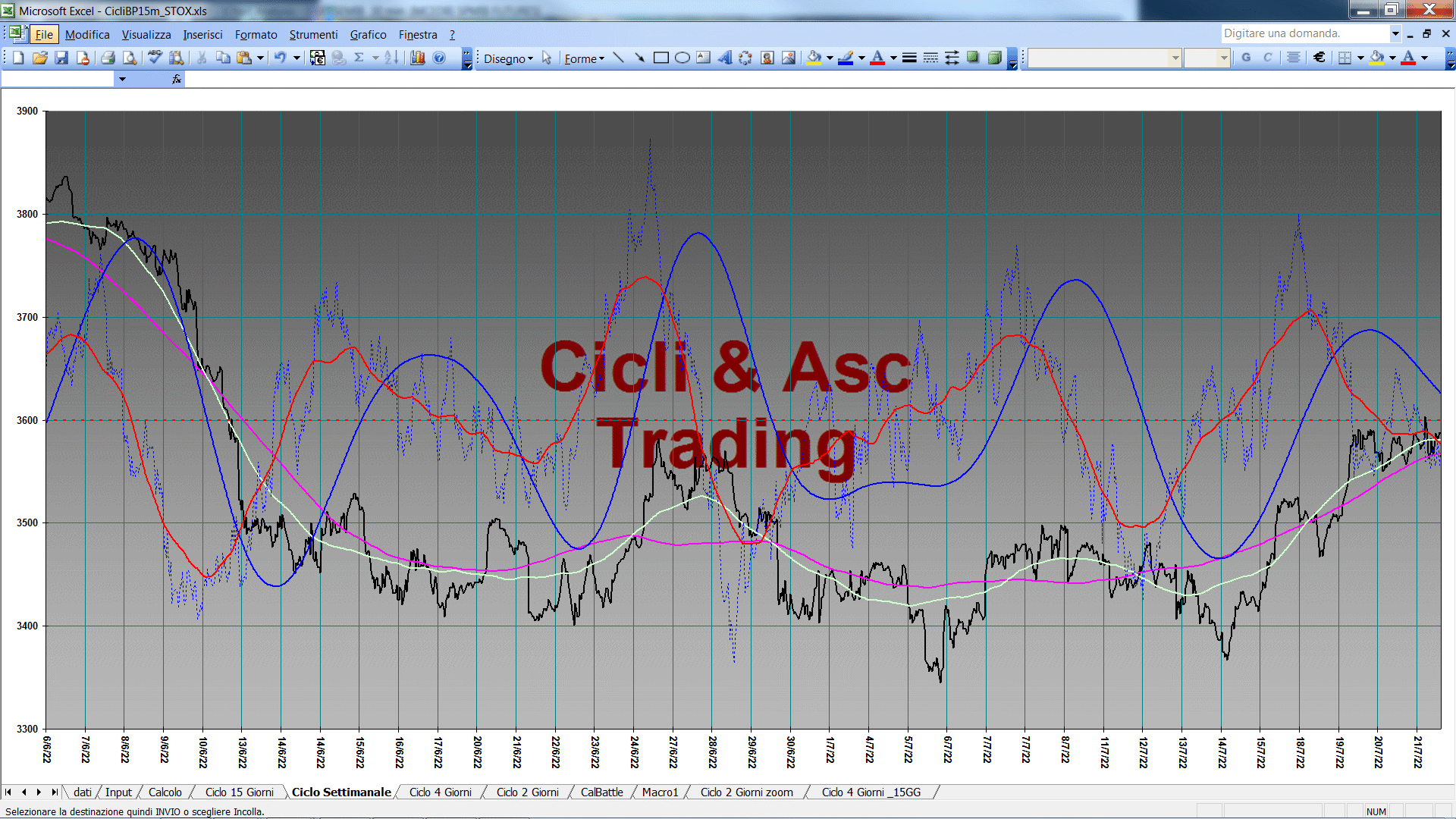Screen dimensions: 1456x819
Task: Expand the Name Box dropdown arrow
Action: coord(122,79)
